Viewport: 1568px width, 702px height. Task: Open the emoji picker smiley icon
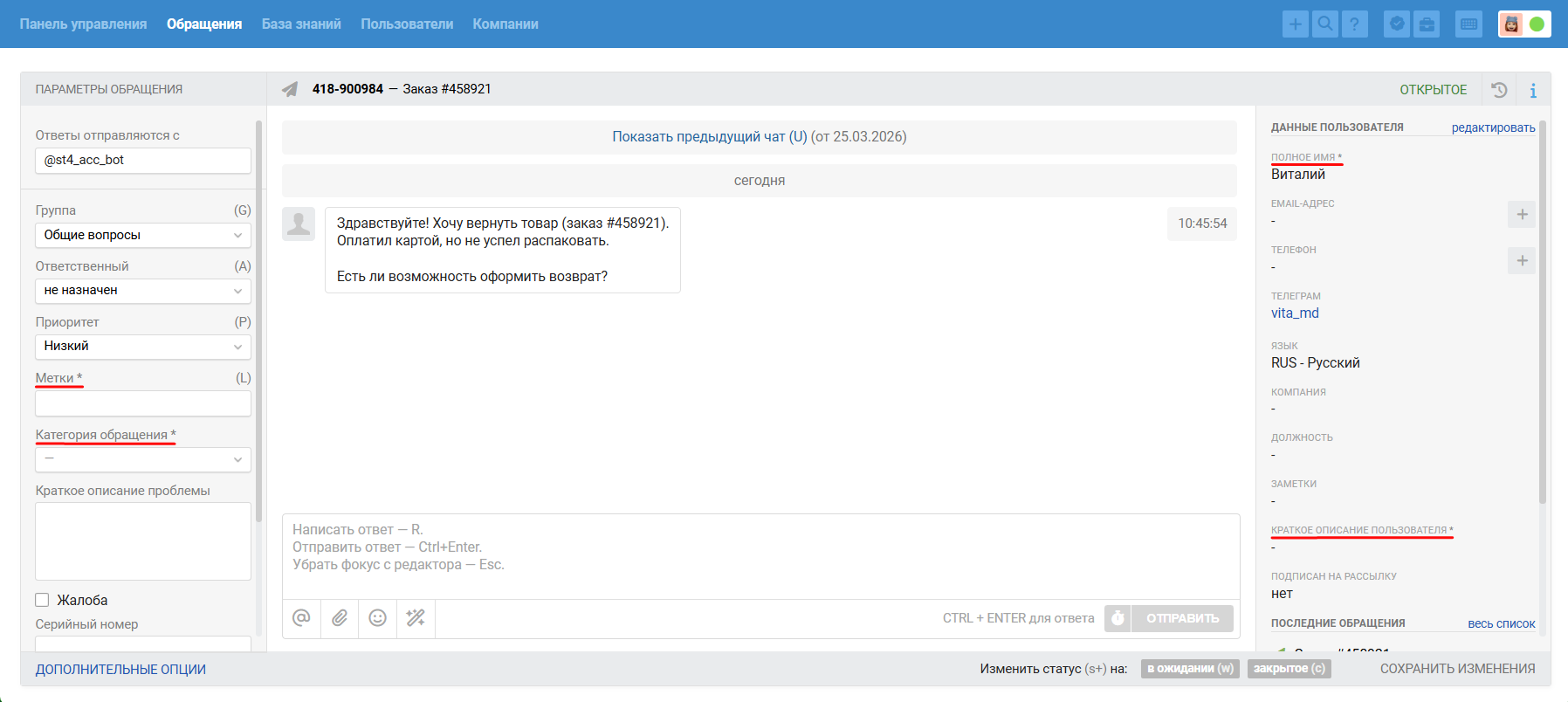(x=377, y=618)
